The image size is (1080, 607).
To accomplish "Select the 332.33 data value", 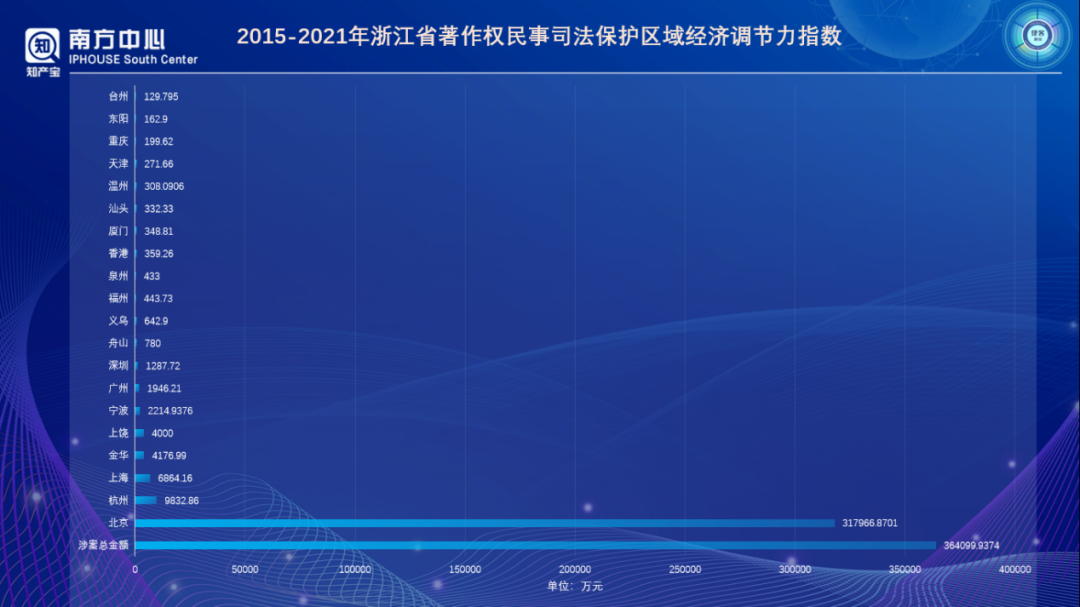I will [158, 209].
